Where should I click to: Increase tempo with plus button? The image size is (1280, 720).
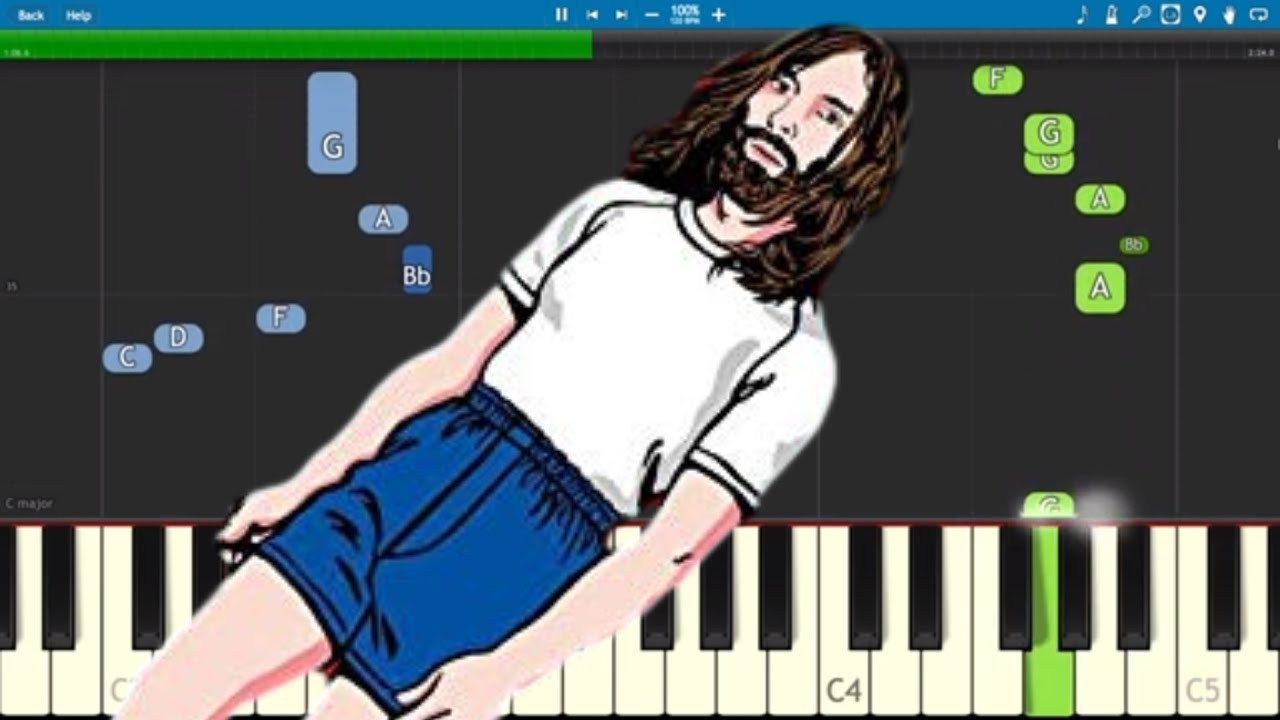(718, 15)
